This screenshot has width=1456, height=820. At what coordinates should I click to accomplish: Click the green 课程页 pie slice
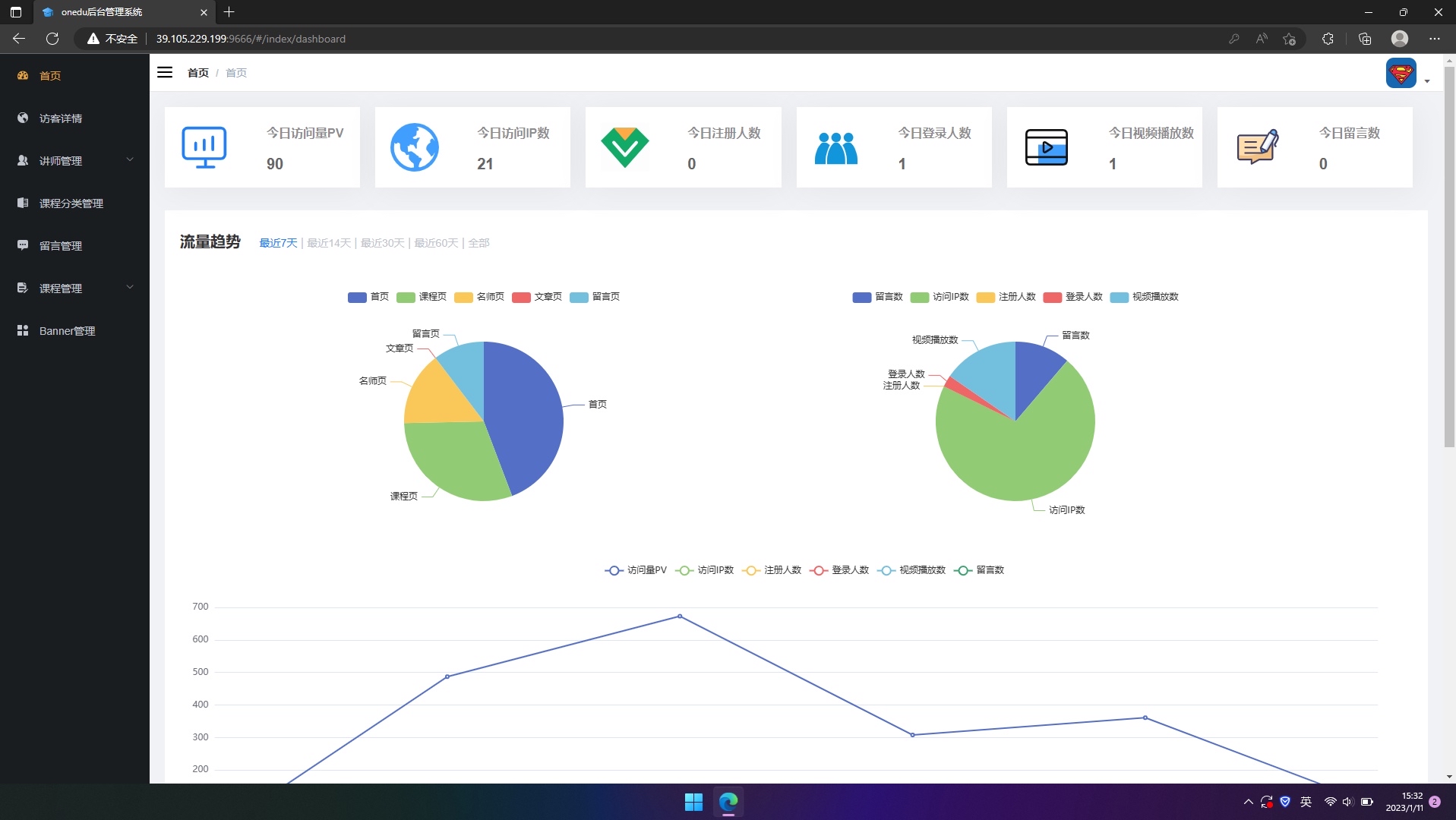(x=456, y=459)
